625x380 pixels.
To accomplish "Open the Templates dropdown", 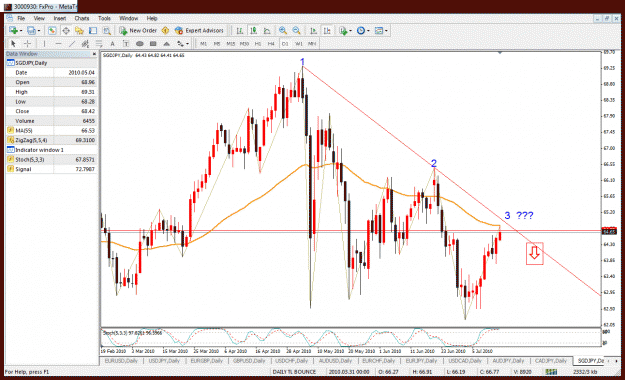I will point(381,31).
